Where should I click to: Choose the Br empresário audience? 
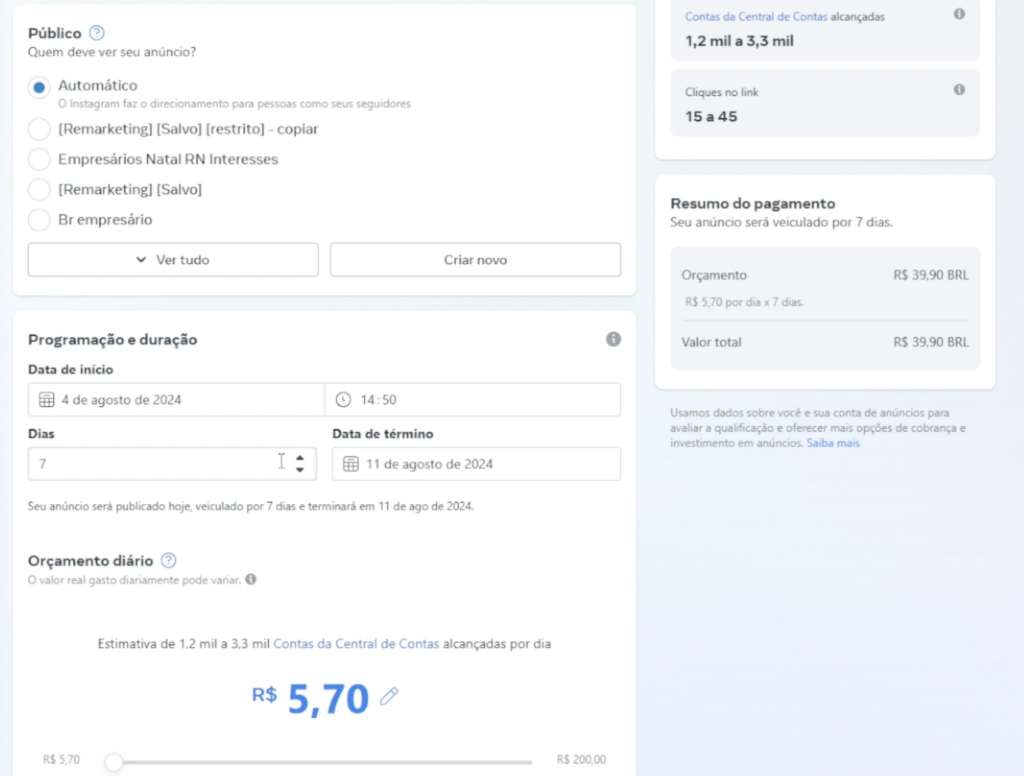39,219
